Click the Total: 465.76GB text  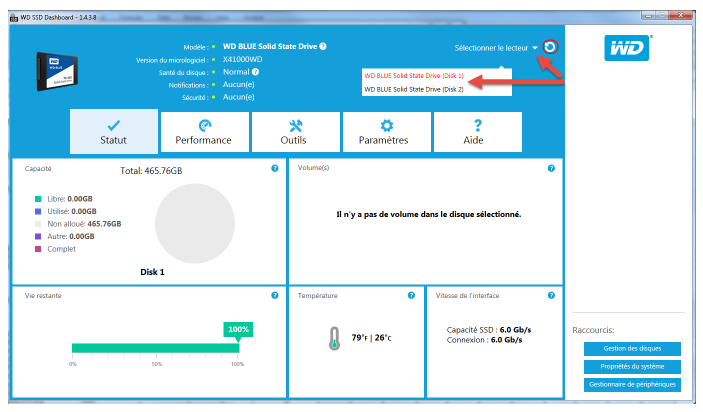(x=151, y=171)
